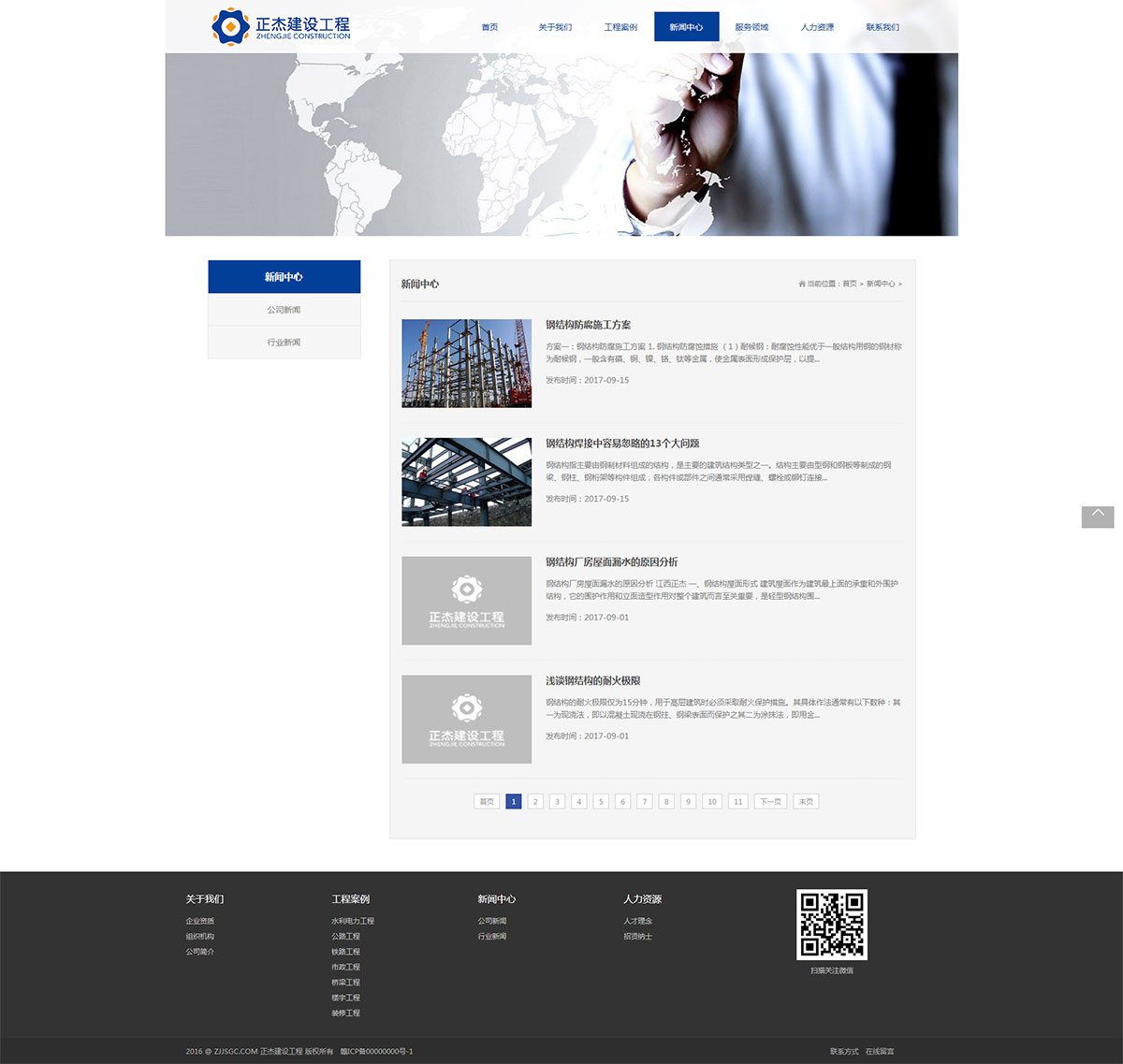Image resolution: width=1123 pixels, height=1064 pixels.
Task: Open footer link 组织机构
Action: click(x=200, y=936)
